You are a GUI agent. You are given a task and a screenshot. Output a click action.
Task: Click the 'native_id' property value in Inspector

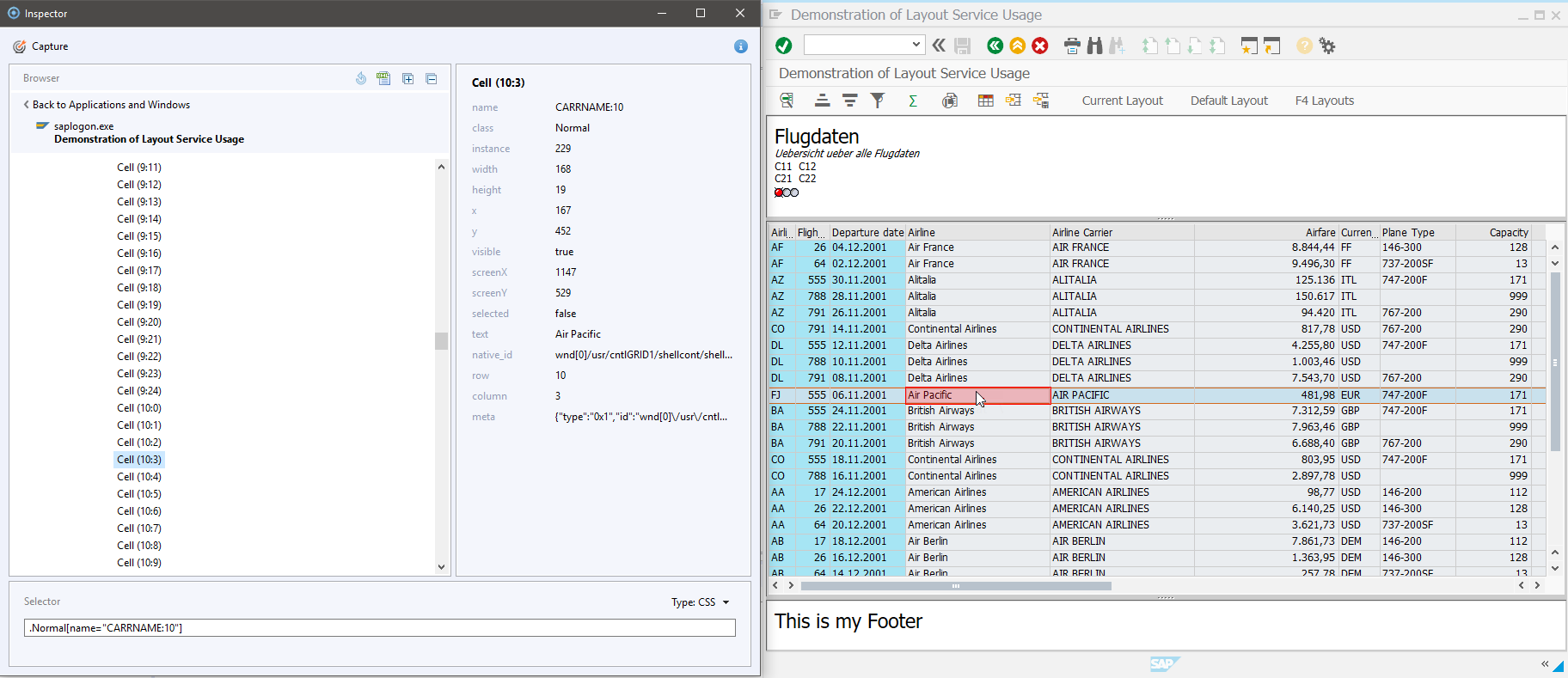click(x=644, y=355)
